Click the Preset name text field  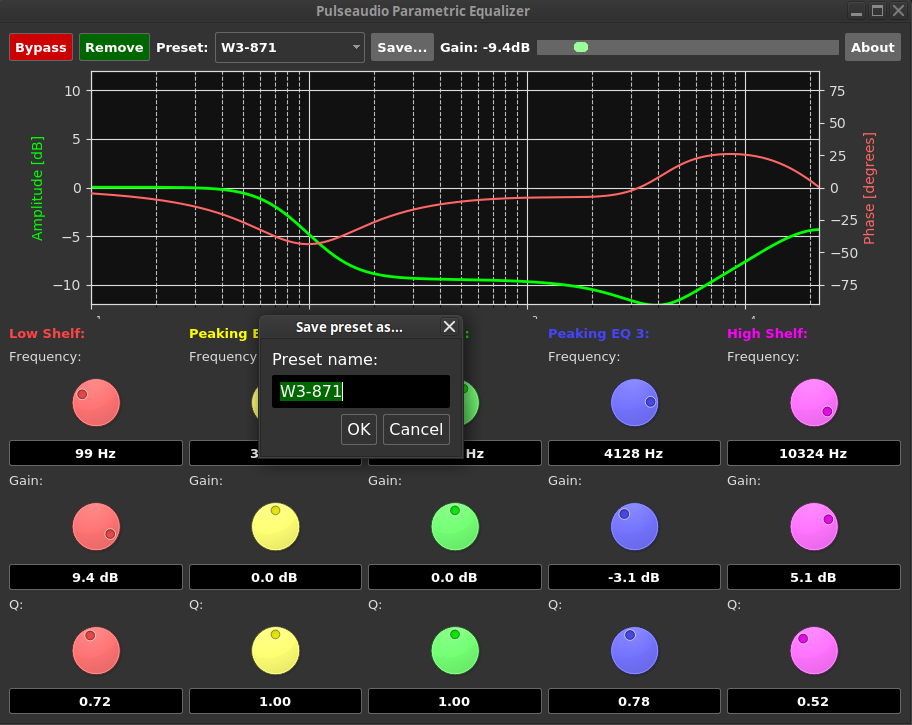click(360, 391)
